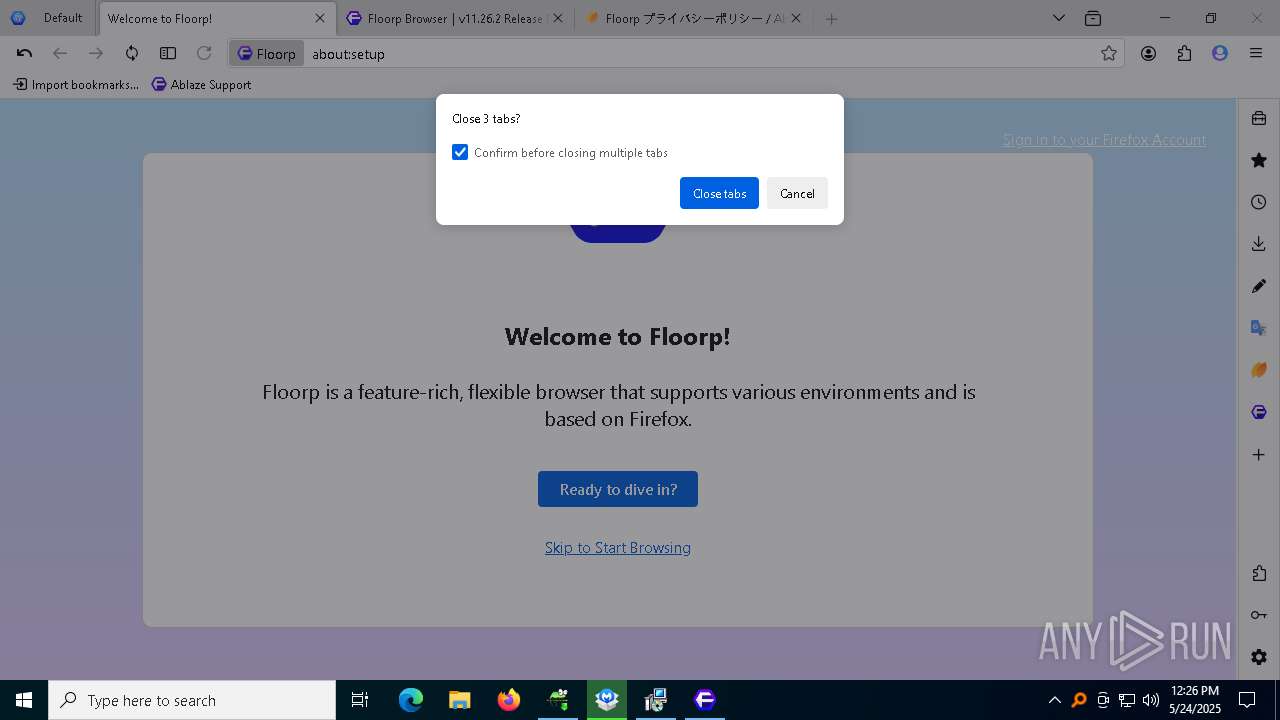Open the Passwords key icon in sidebar
The height and width of the screenshot is (720, 1280).
tap(1259, 615)
